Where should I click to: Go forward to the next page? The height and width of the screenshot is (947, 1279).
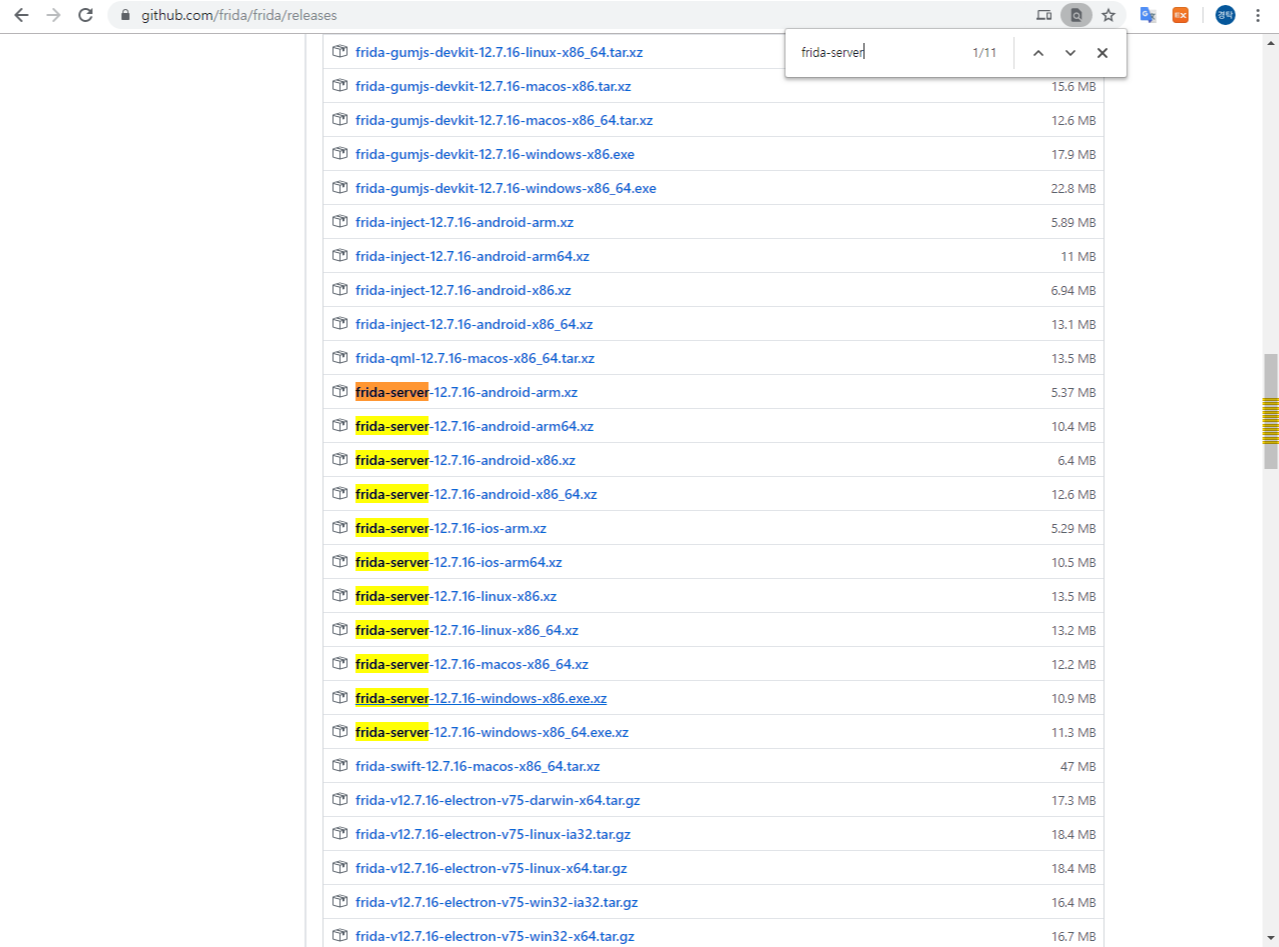(53, 15)
